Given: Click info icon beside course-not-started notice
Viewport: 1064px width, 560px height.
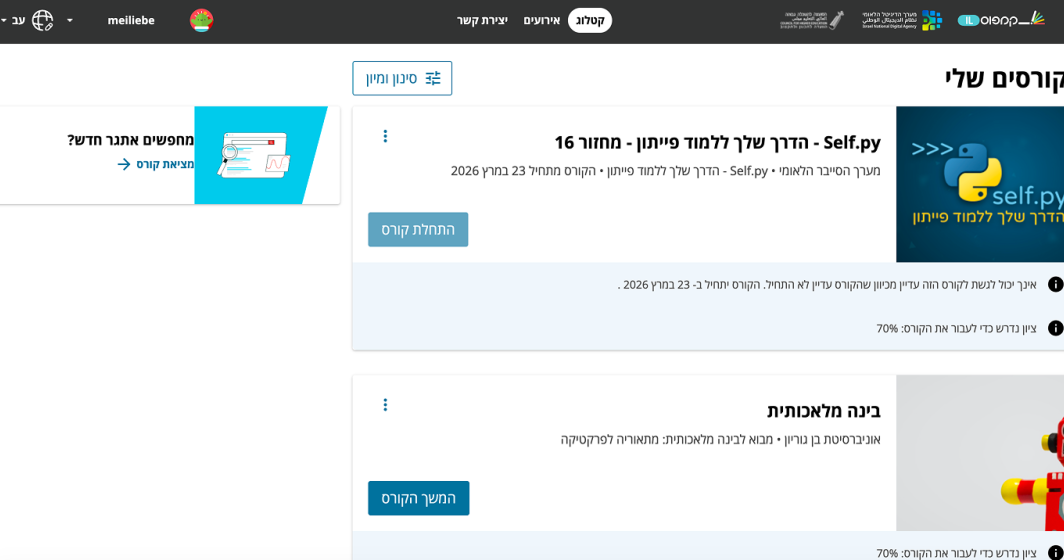Looking at the screenshot, I should point(1055,284).
